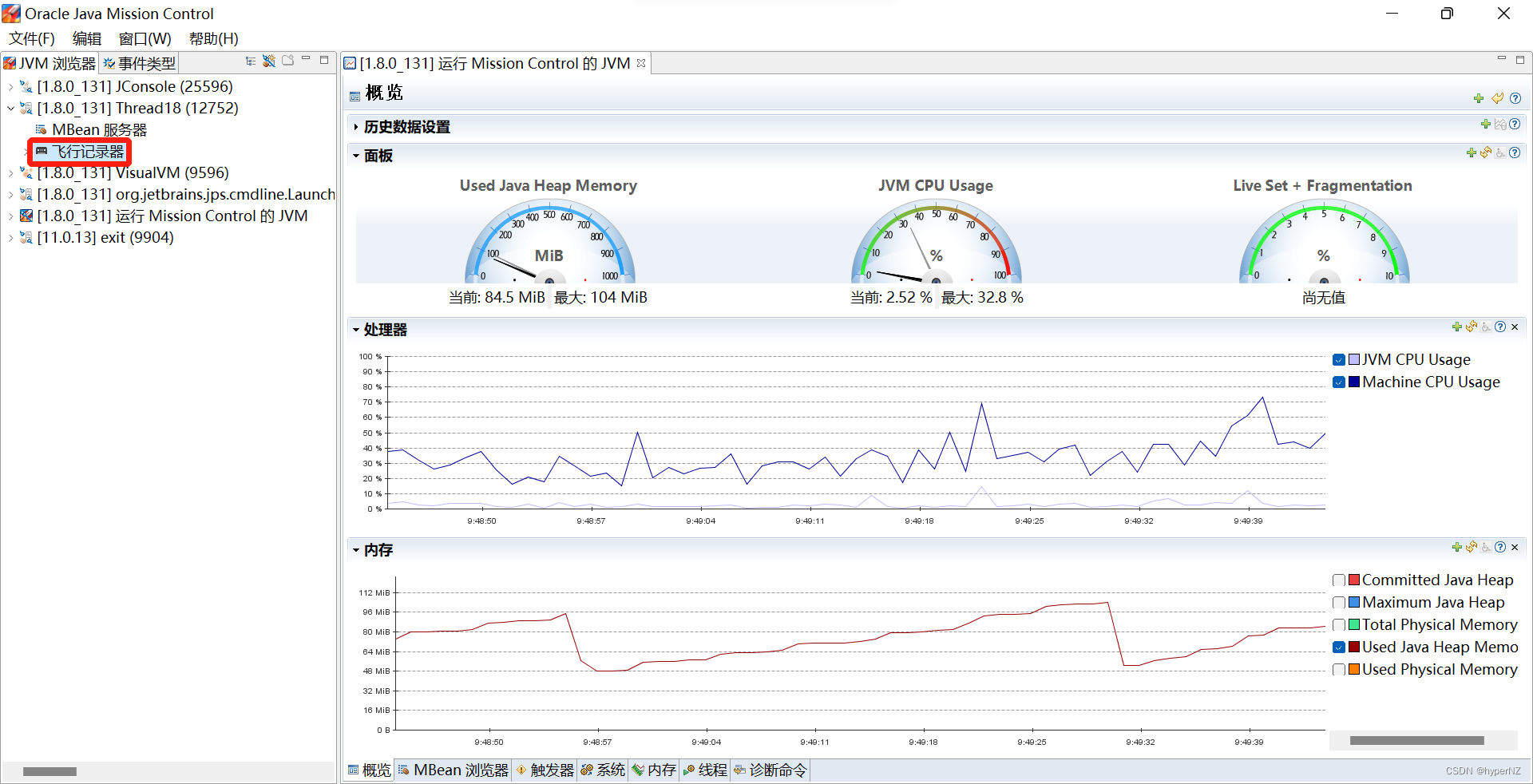
Task: Add attribute with 处理器 plus icon
Action: point(1457,327)
